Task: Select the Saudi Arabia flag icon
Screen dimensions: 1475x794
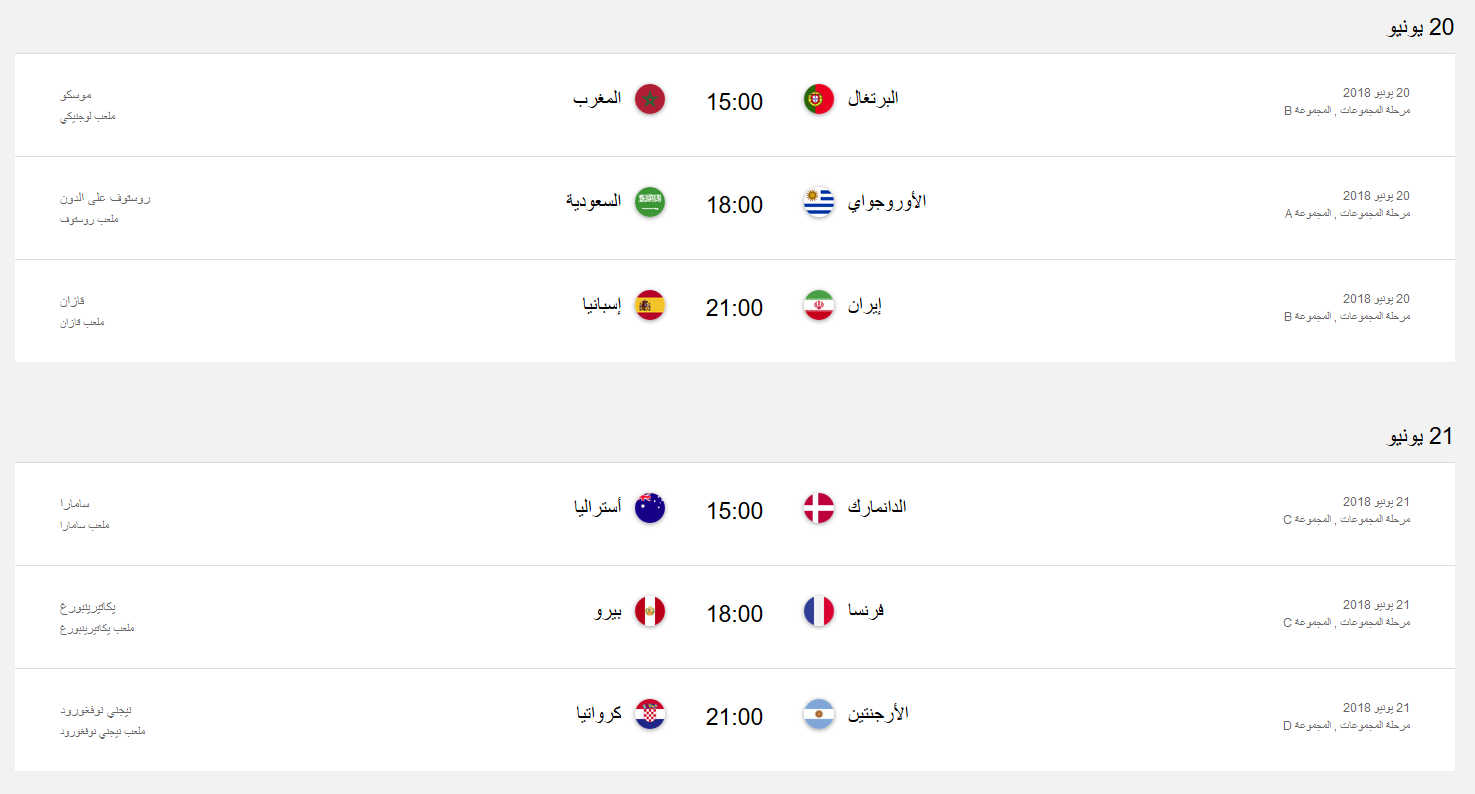Action: tap(651, 203)
